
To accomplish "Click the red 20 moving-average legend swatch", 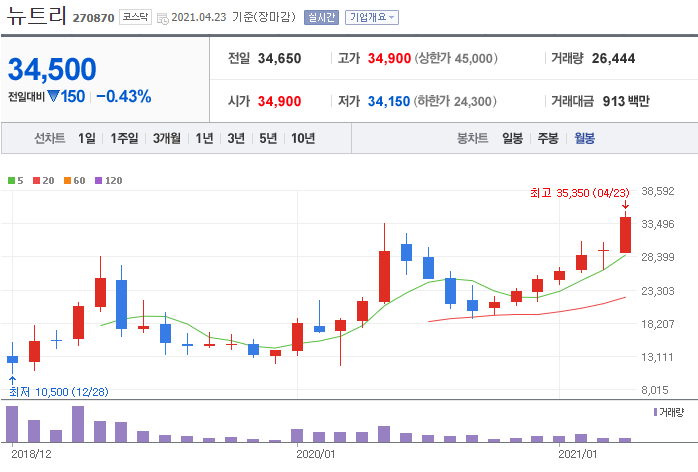I will [36, 180].
